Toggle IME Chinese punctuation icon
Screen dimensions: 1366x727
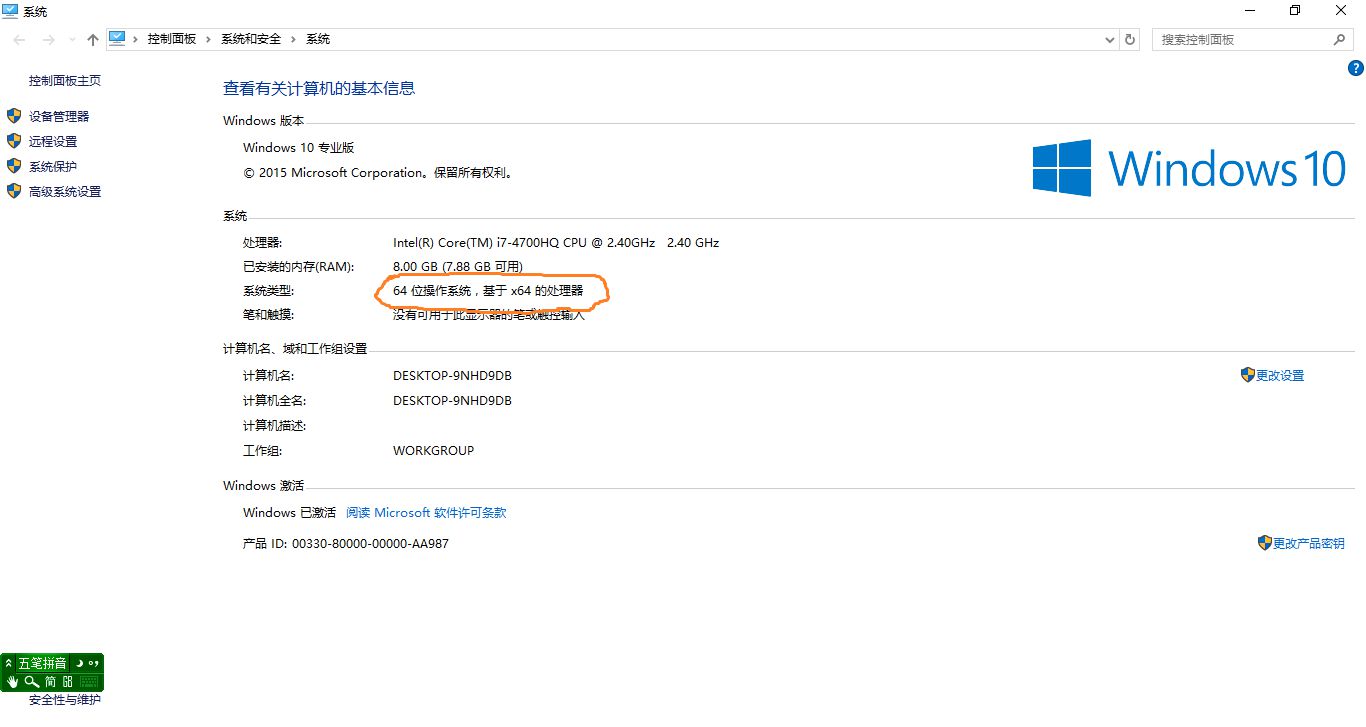[x=93, y=663]
